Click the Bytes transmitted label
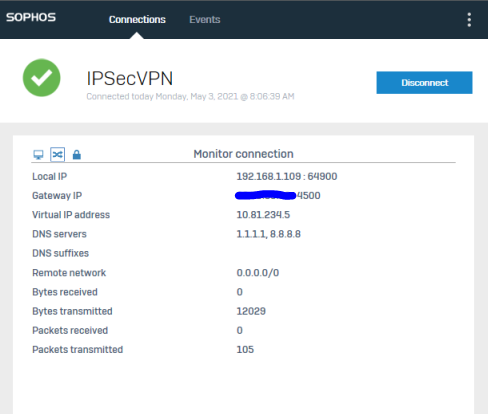Screen dimensions: 488x414 pos(72,311)
